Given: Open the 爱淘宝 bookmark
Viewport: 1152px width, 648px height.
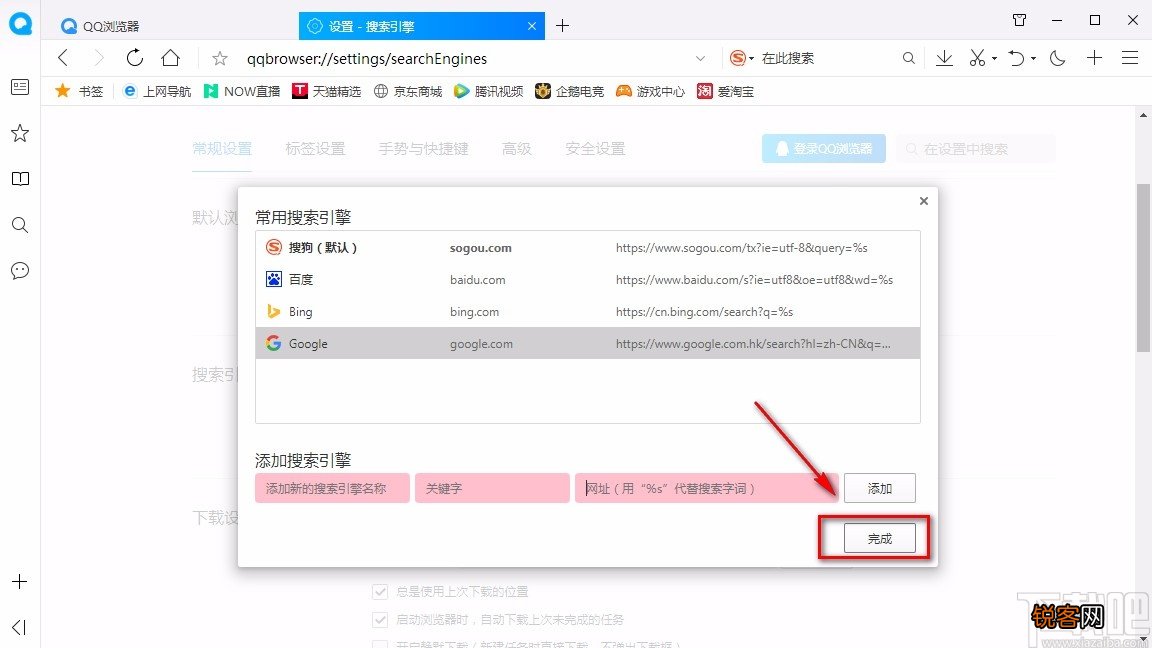Looking at the screenshot, I should pos(725,91).
